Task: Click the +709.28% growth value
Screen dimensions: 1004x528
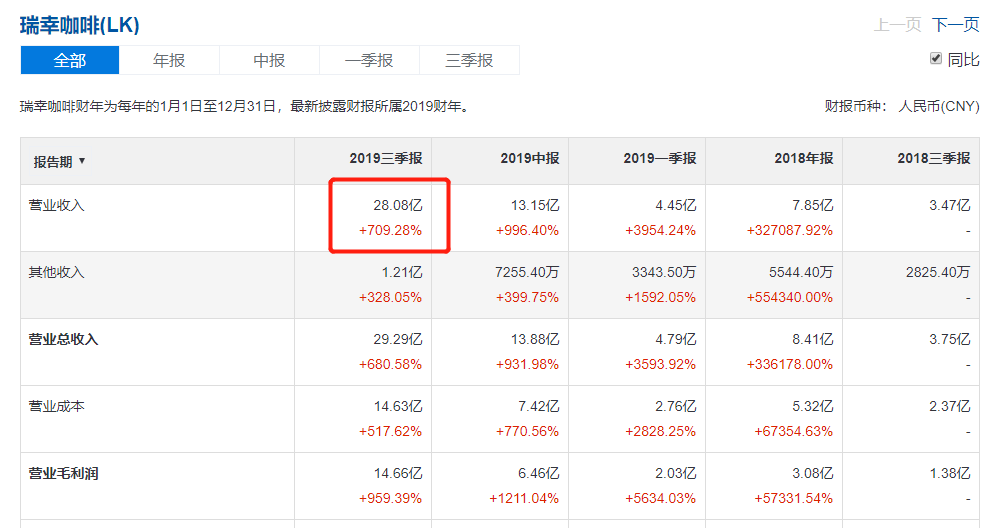Action: (390, 230)
